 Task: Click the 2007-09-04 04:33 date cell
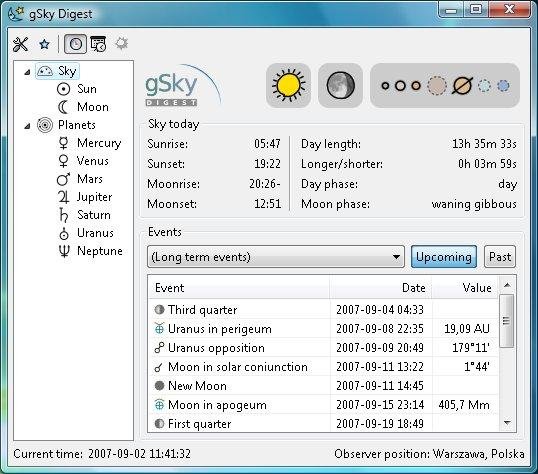(x=380, y=310)
